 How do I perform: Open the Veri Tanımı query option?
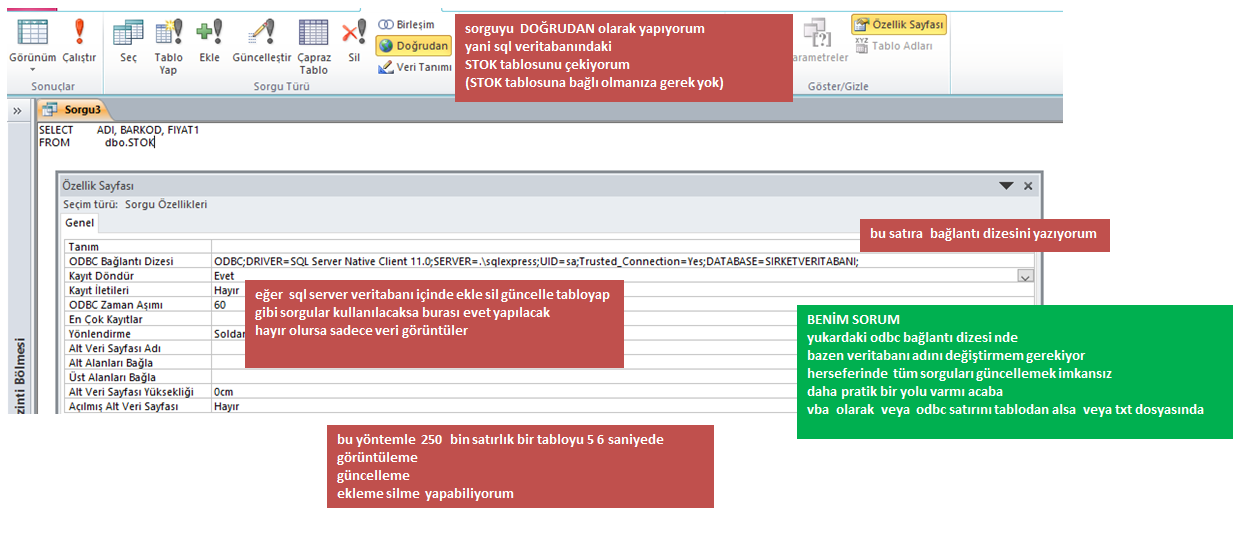coord(416,67)
